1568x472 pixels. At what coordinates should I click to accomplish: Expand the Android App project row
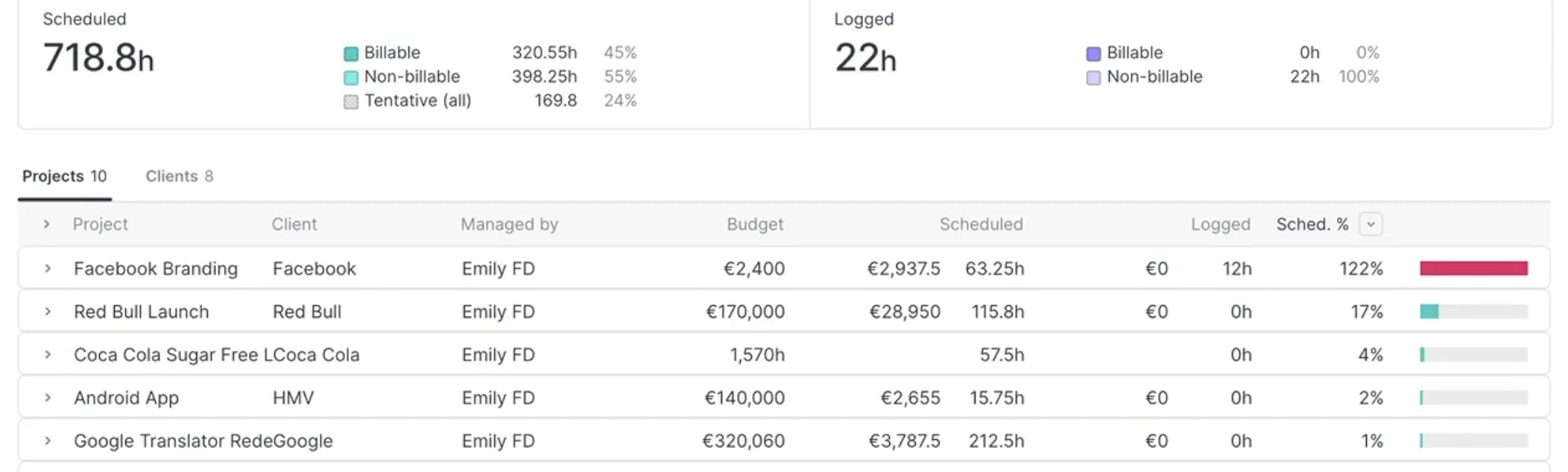coord(48,398)
